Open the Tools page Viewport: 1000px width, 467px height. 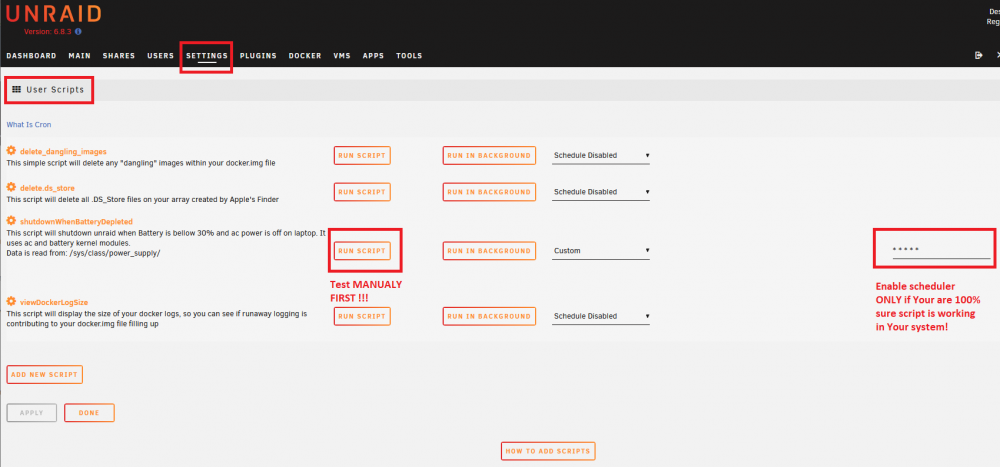(x=409, y=56)
